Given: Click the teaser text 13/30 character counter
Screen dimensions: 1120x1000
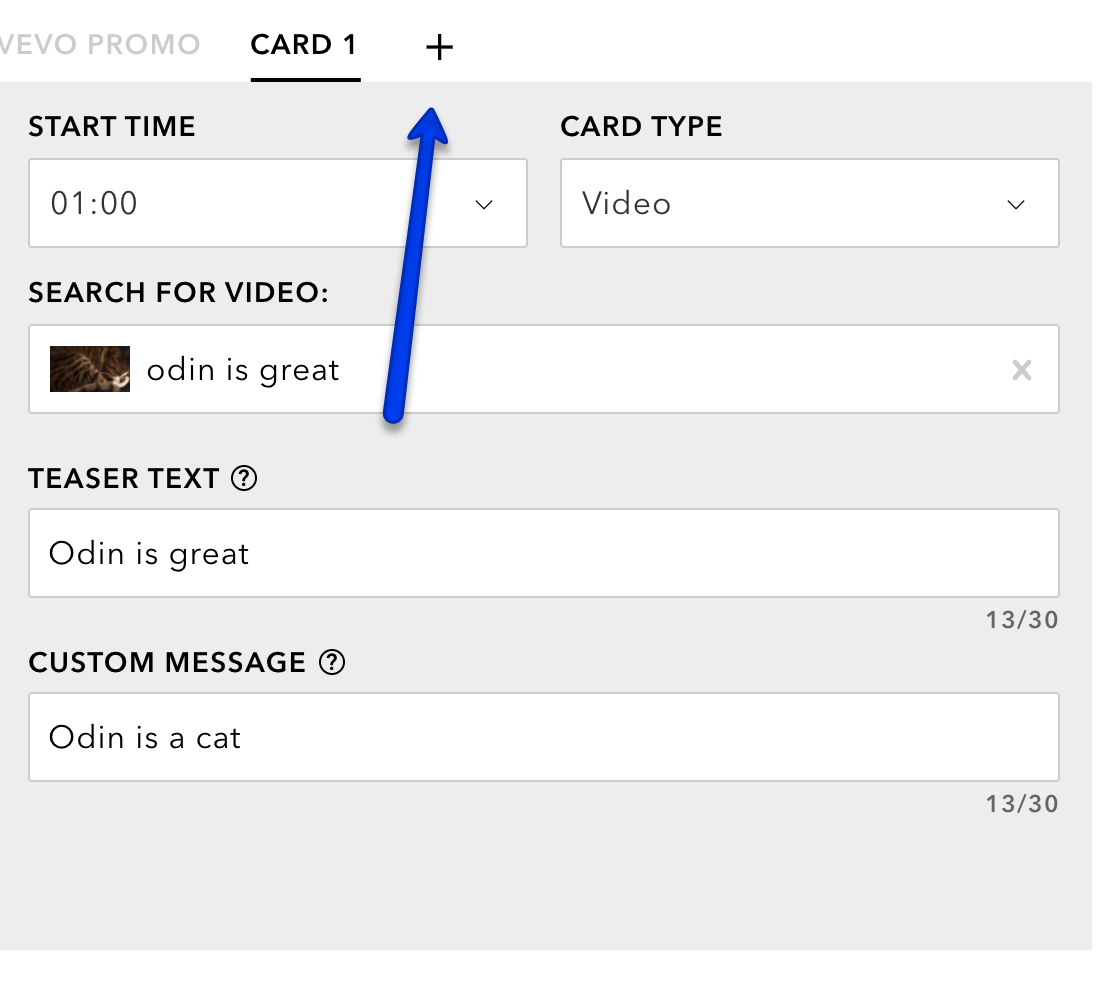Looking at the screenshot, I should pyautogui.click(x=1021, y=620).
